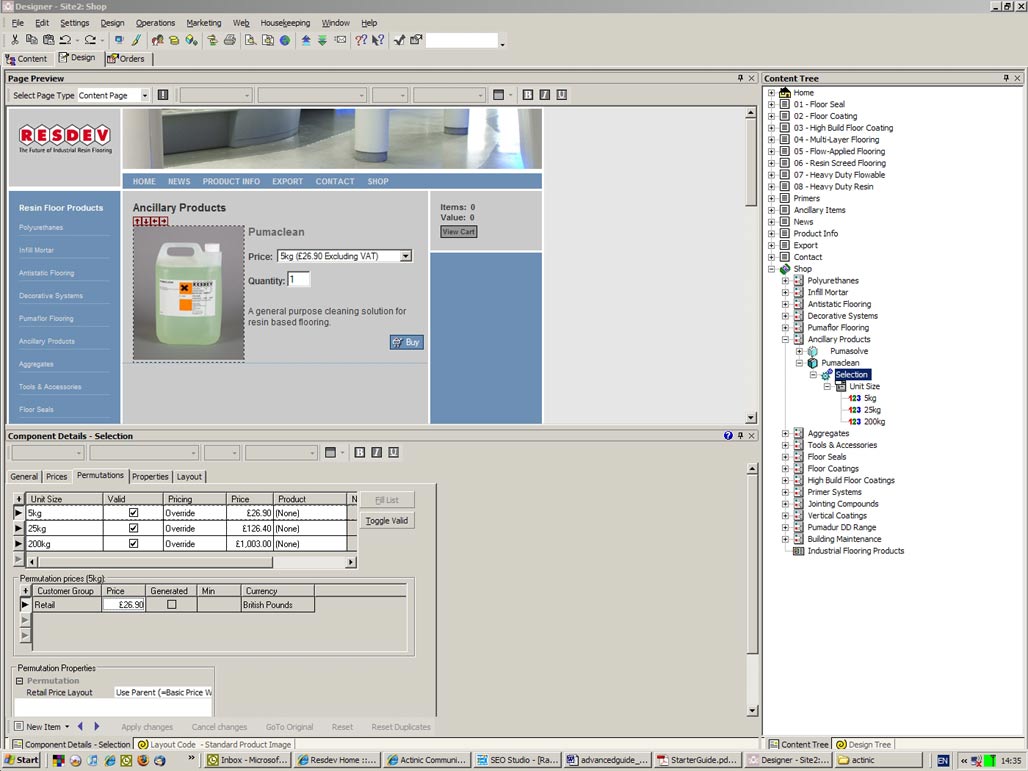Expand the Polyurethanes tree node
1028x771 pixels.
pos(786,281)
